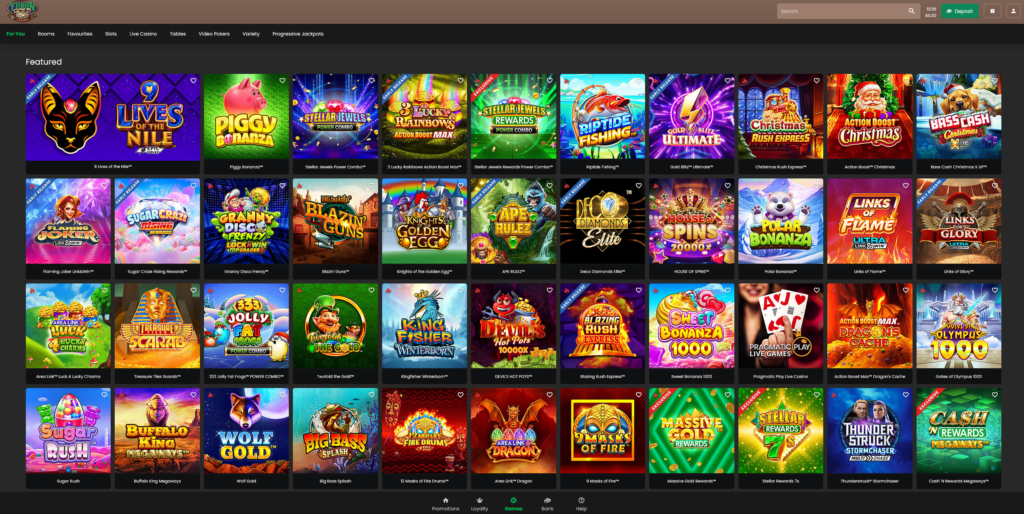Screen dimensions: 1024x514
Task: Favourite Gold Blitz Ultimate with heart icon
Action: click(x=728, y=81)
